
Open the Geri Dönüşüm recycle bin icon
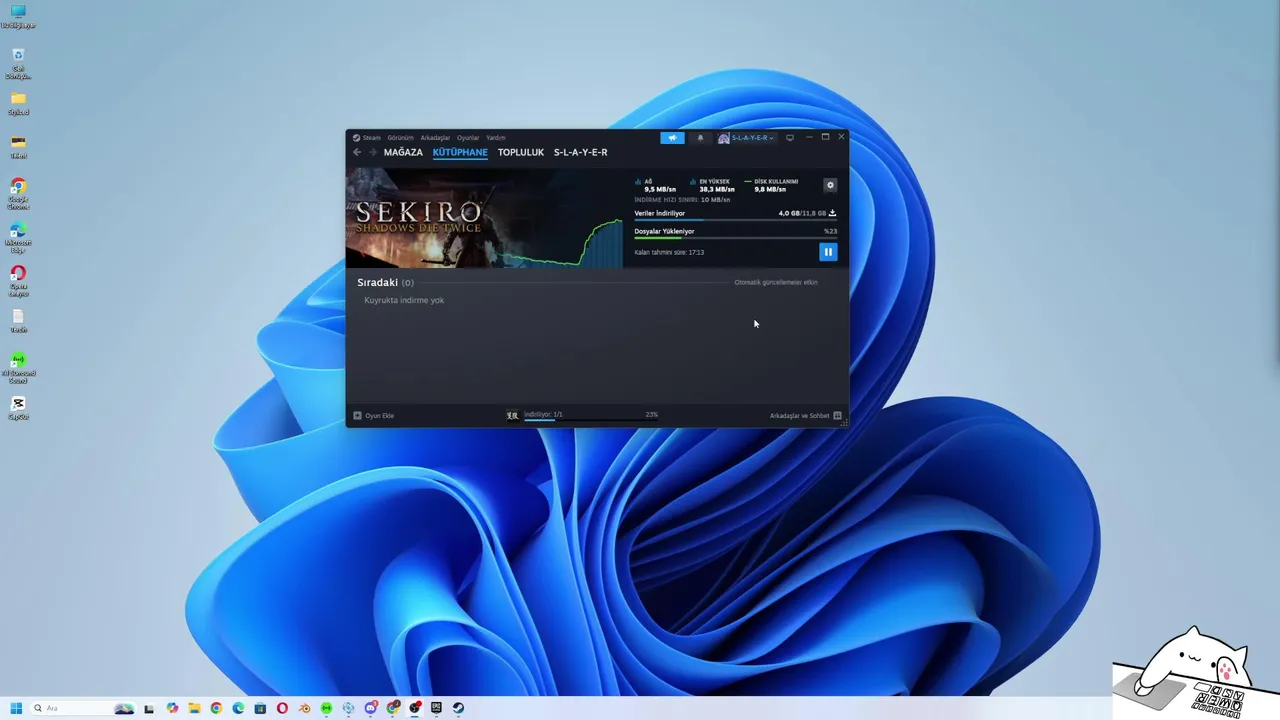pos(18,63)
